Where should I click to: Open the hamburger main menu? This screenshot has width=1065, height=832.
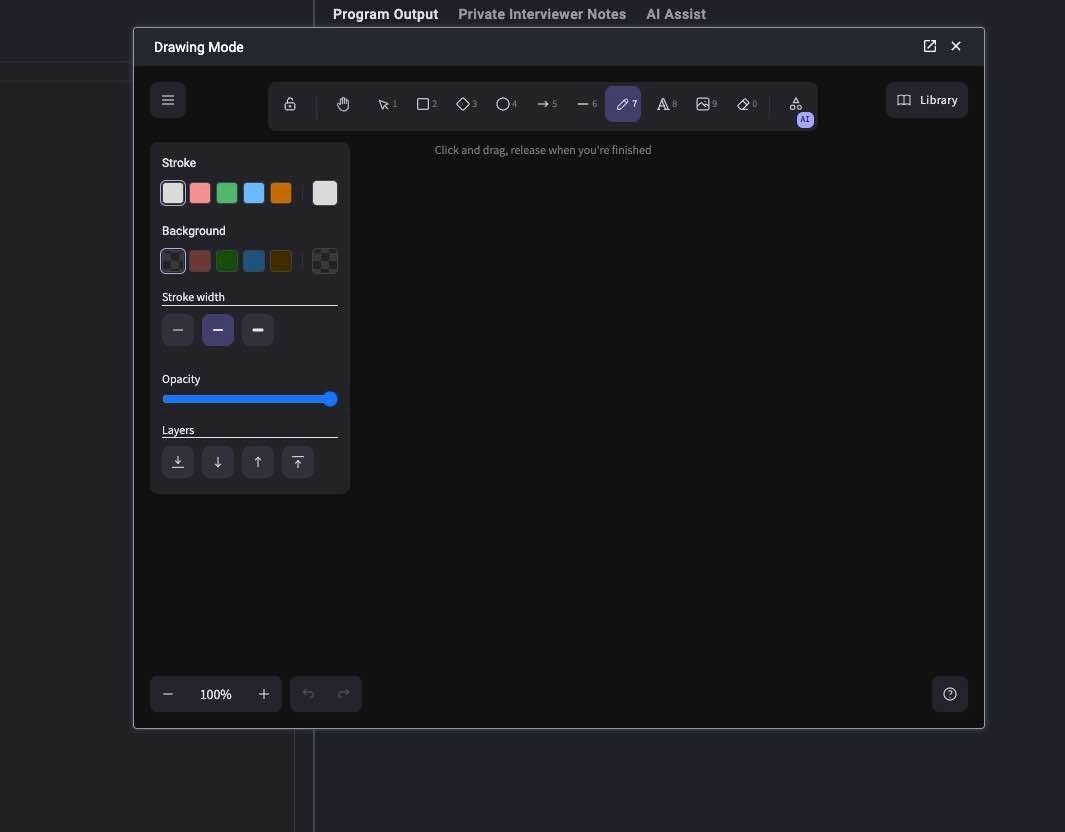(x=167, y=100)
